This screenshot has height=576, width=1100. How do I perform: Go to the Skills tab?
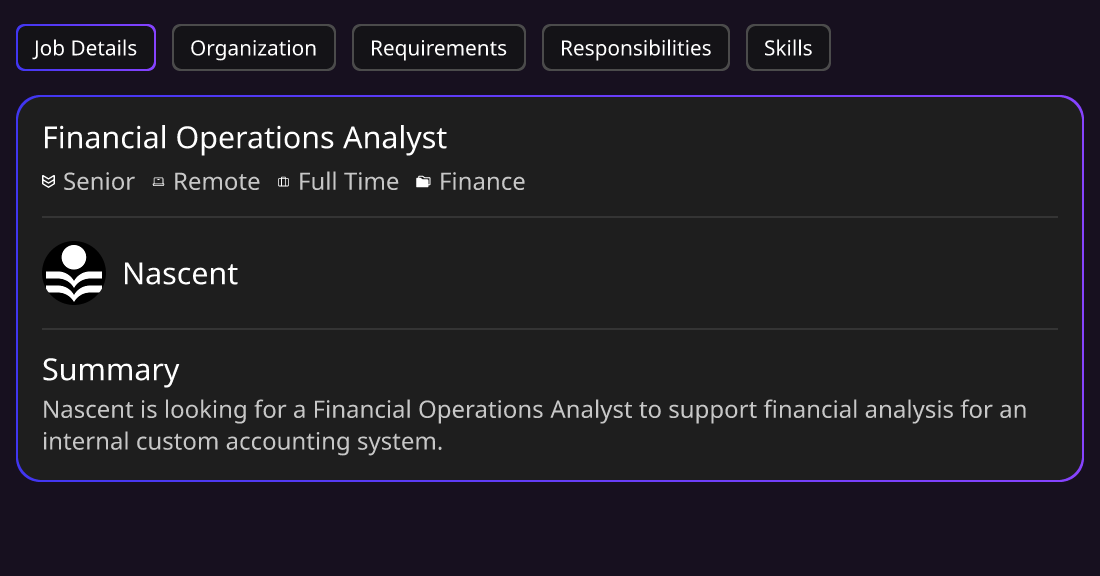click(788, 48)
